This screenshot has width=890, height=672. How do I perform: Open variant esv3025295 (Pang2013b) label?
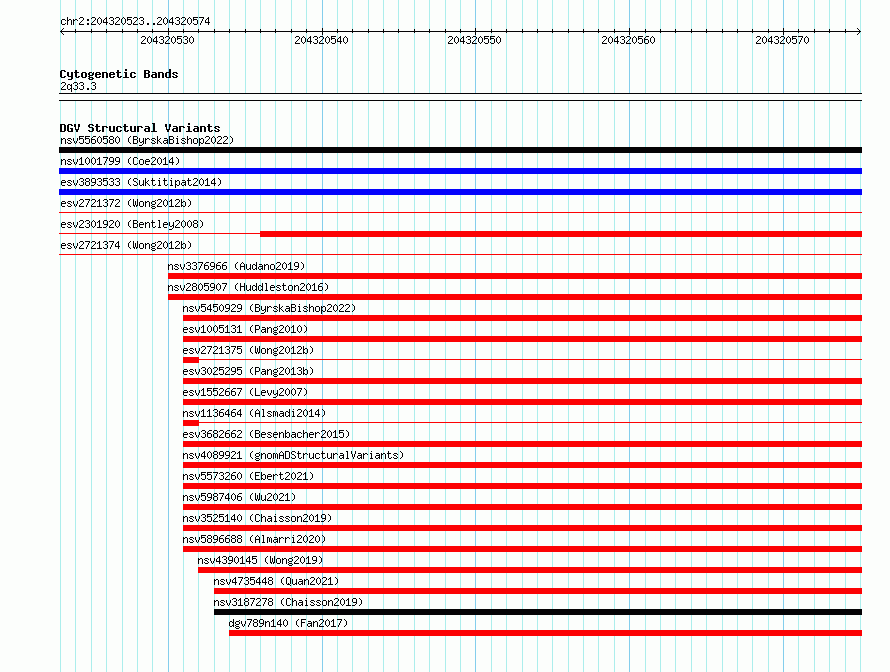[248, 371]
